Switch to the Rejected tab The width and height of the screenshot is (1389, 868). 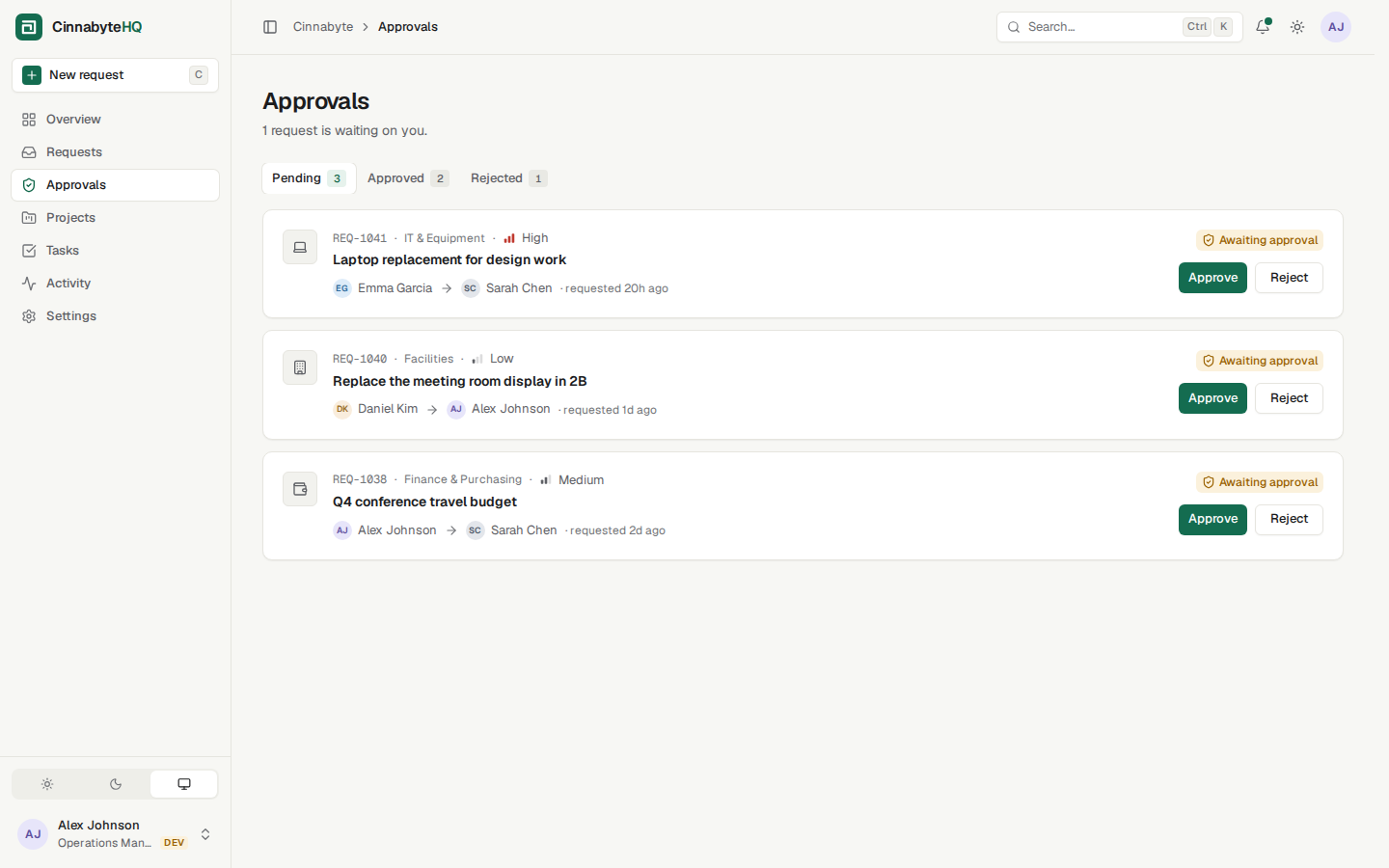tap(508, 178)
